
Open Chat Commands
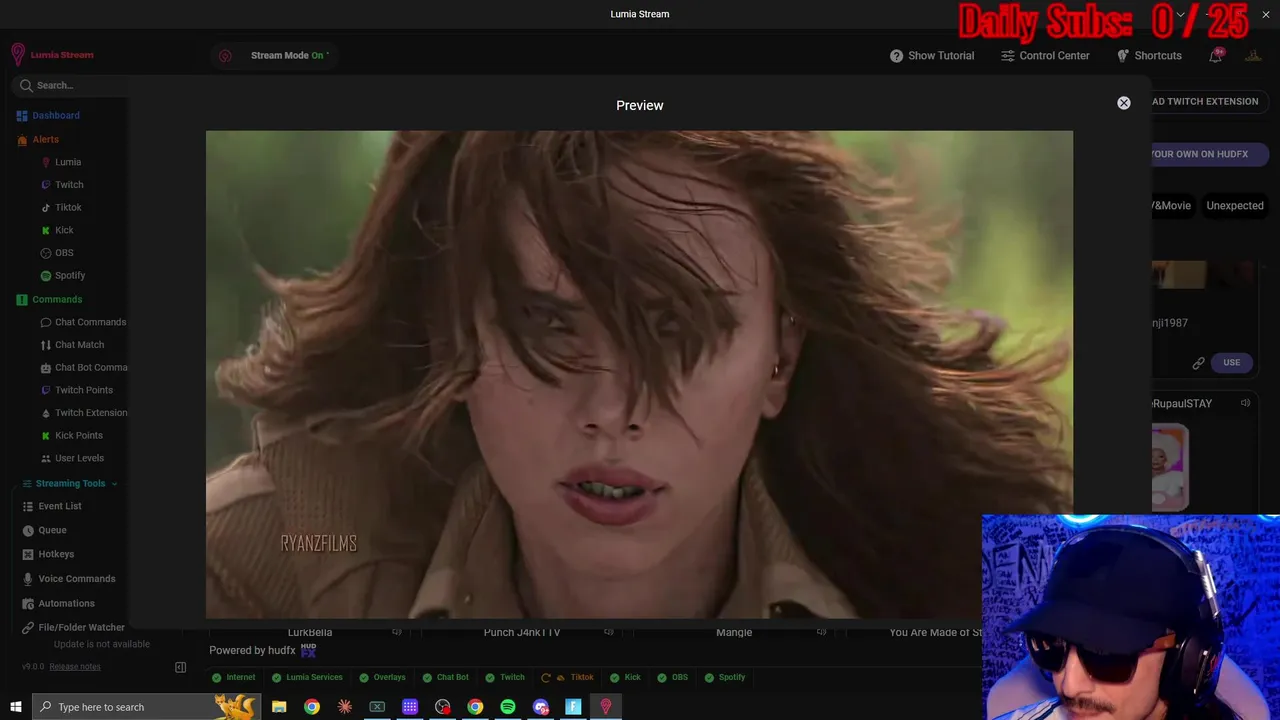tap(83, 322)
